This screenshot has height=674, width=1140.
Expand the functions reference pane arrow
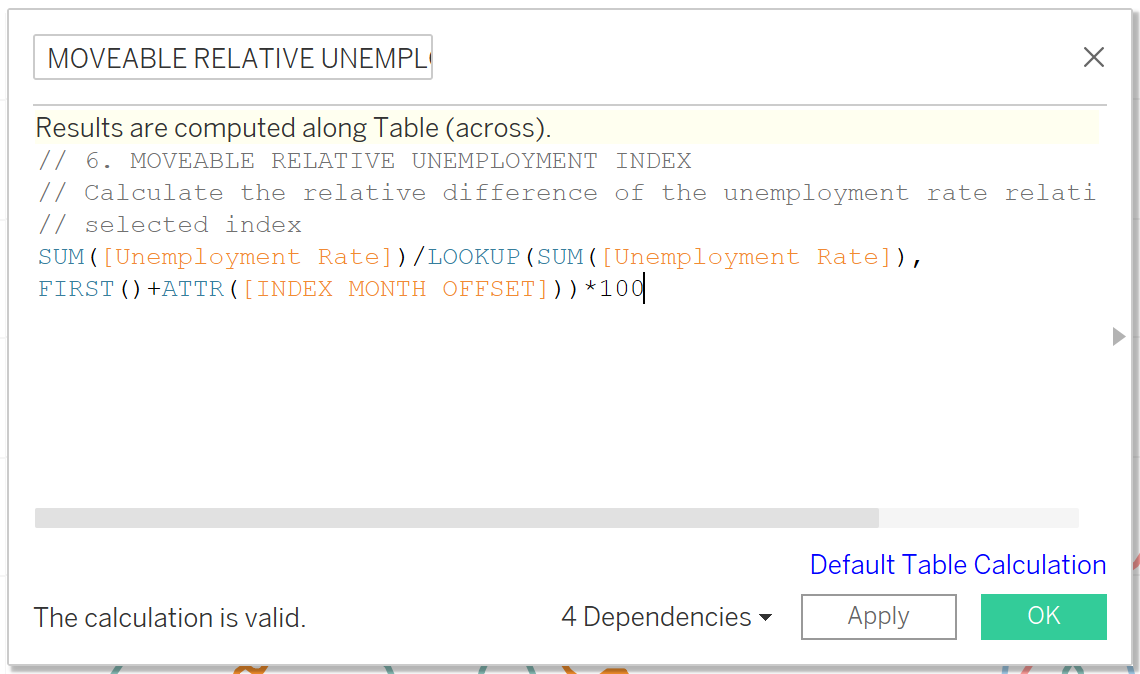click(1117, 337)
